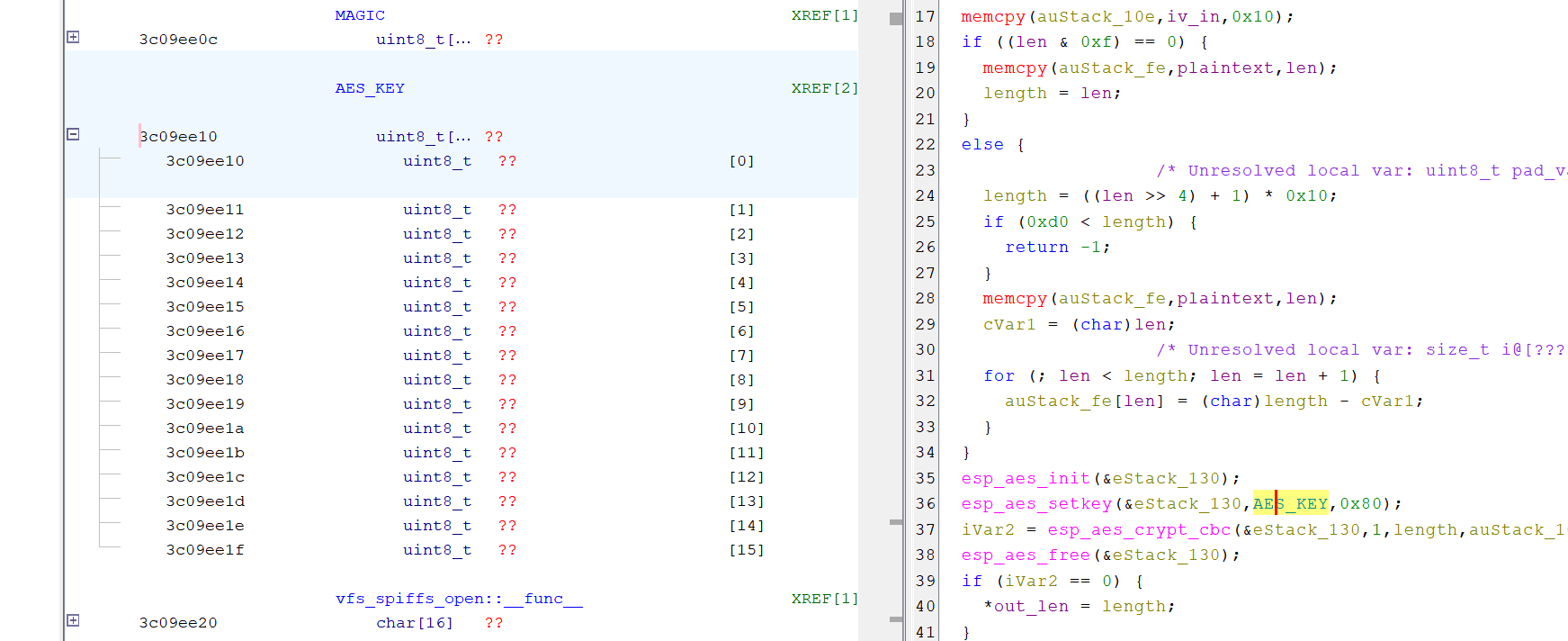Click highlighted AES_KEY in the decompiler

click(1291, 504)
